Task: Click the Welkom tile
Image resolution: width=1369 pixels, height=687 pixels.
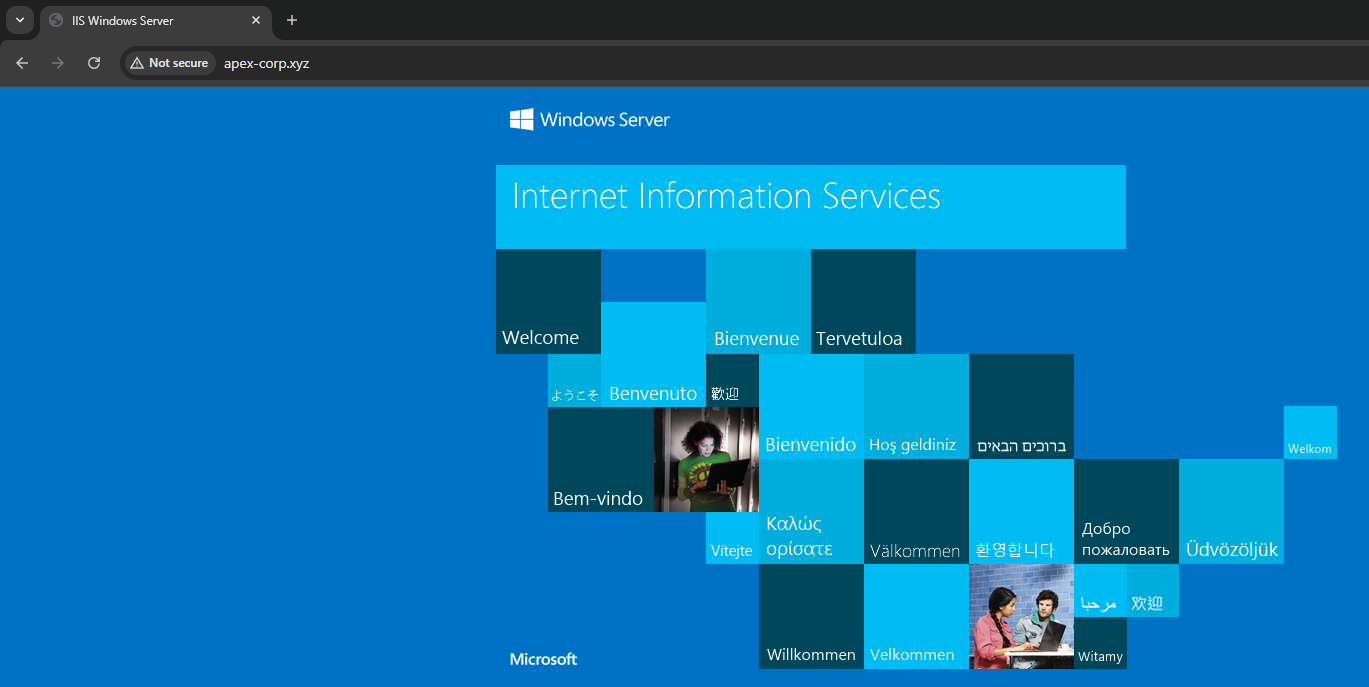Action: (1310, 432)
